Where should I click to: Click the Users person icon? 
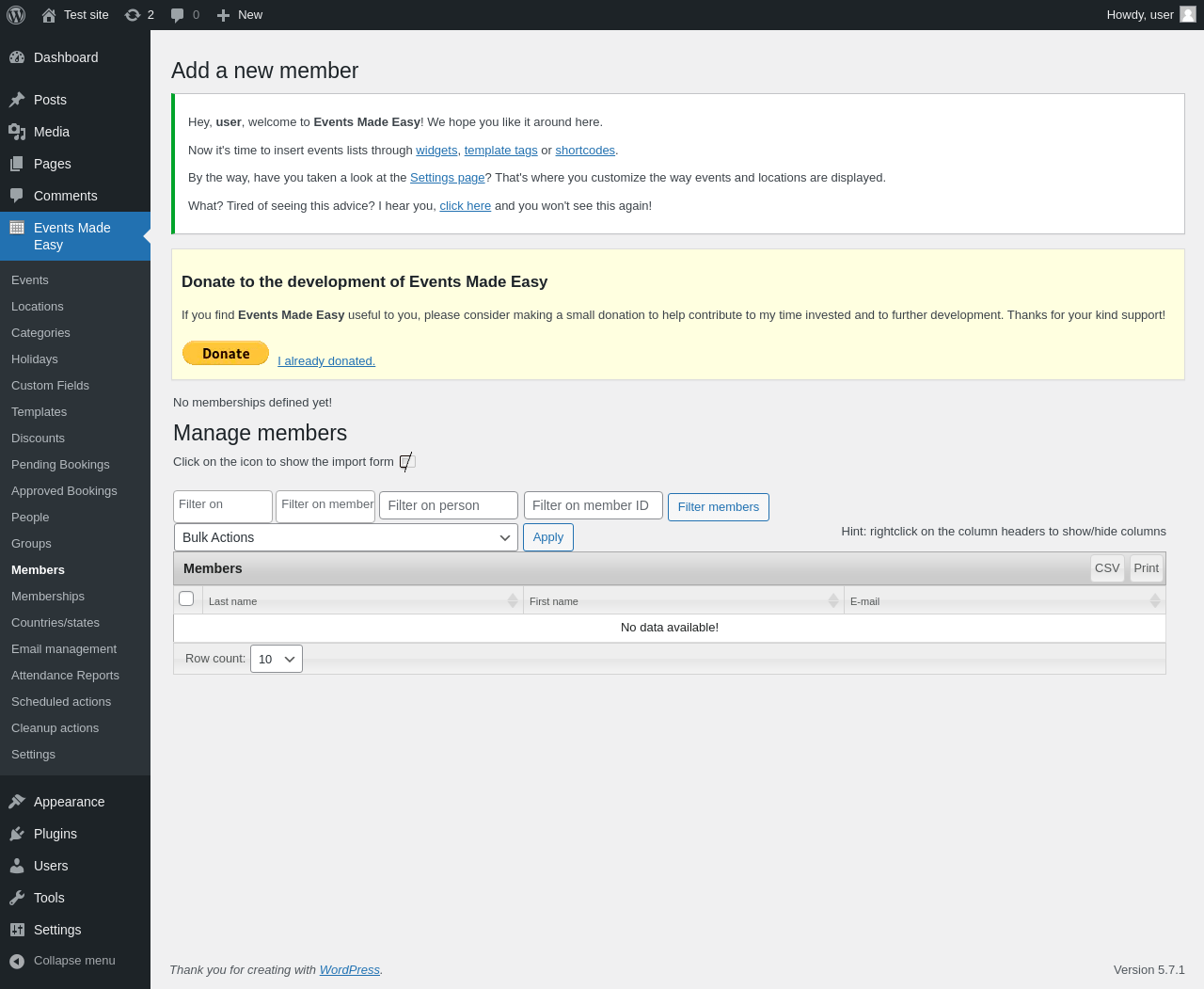[x=17, y=866]
